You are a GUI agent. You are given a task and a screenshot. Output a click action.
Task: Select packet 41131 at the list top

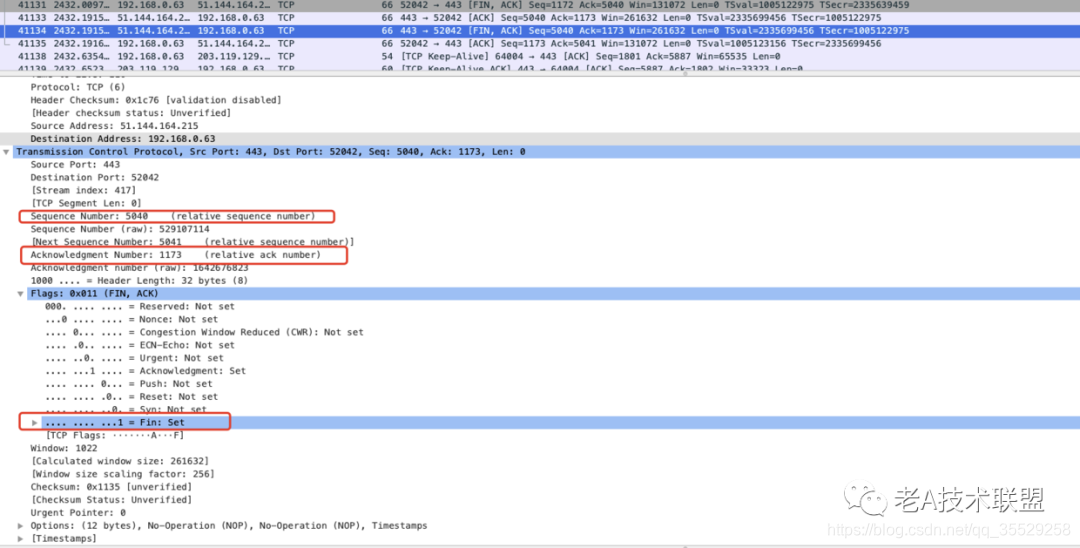click(540, 5)
